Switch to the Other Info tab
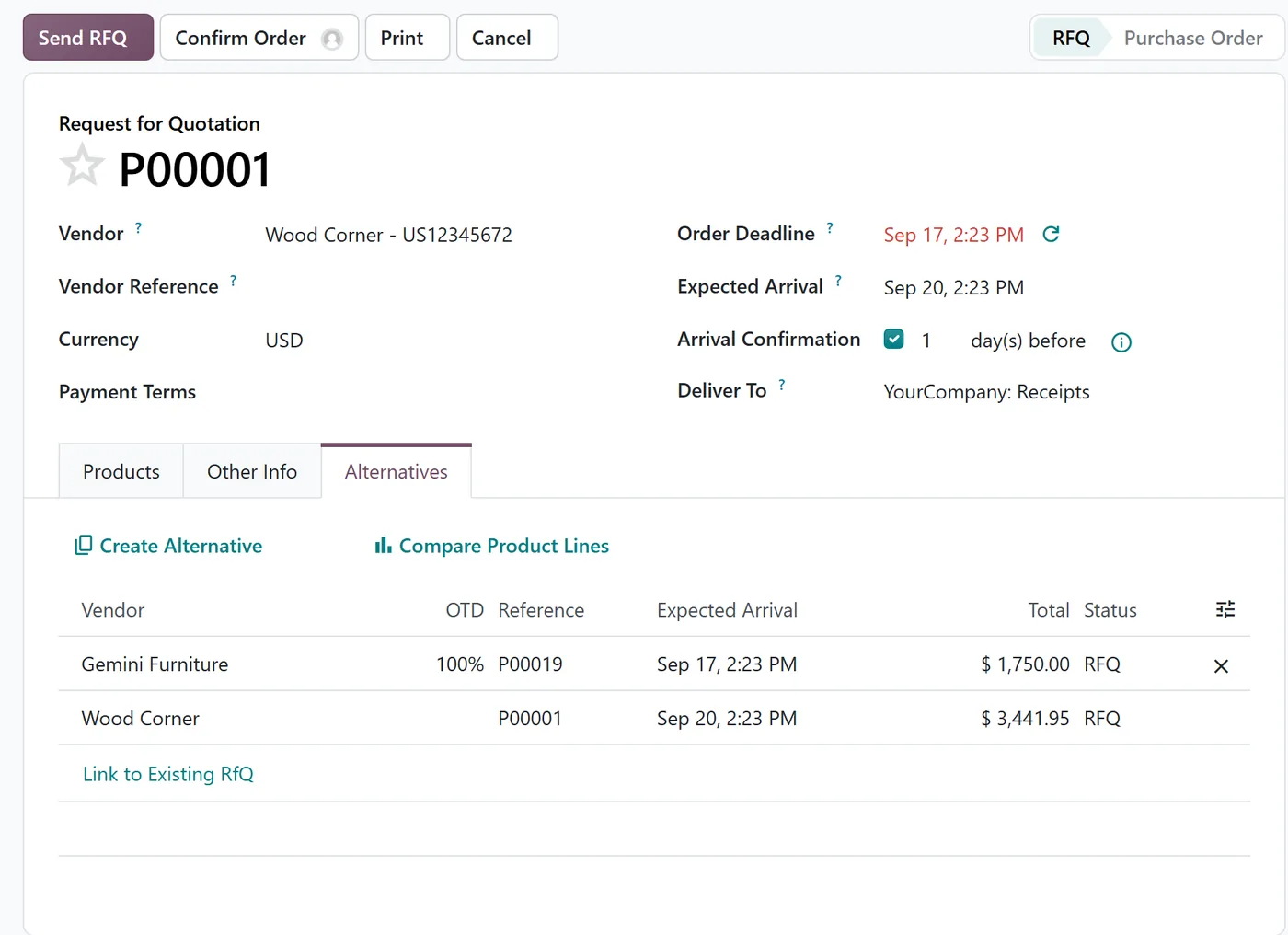Viewport: 1288px width, 935px height. pos(252,471)
